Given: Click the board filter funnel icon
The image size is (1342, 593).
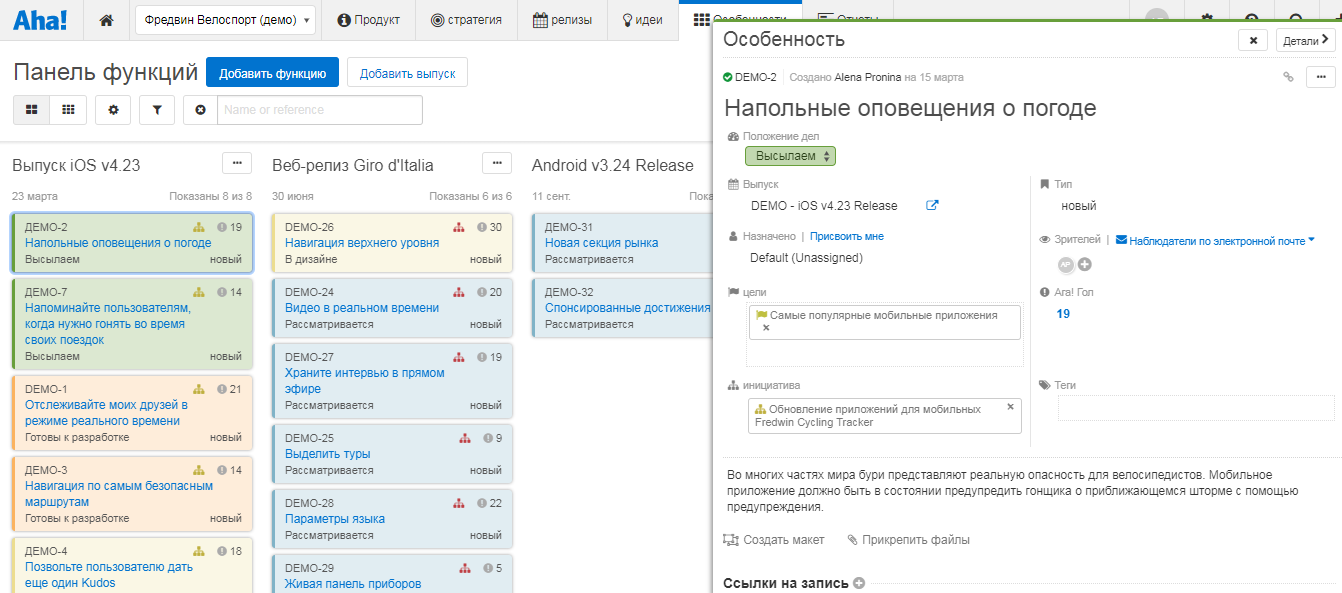Looking at the screenshot, I should [x=157, y=110].
